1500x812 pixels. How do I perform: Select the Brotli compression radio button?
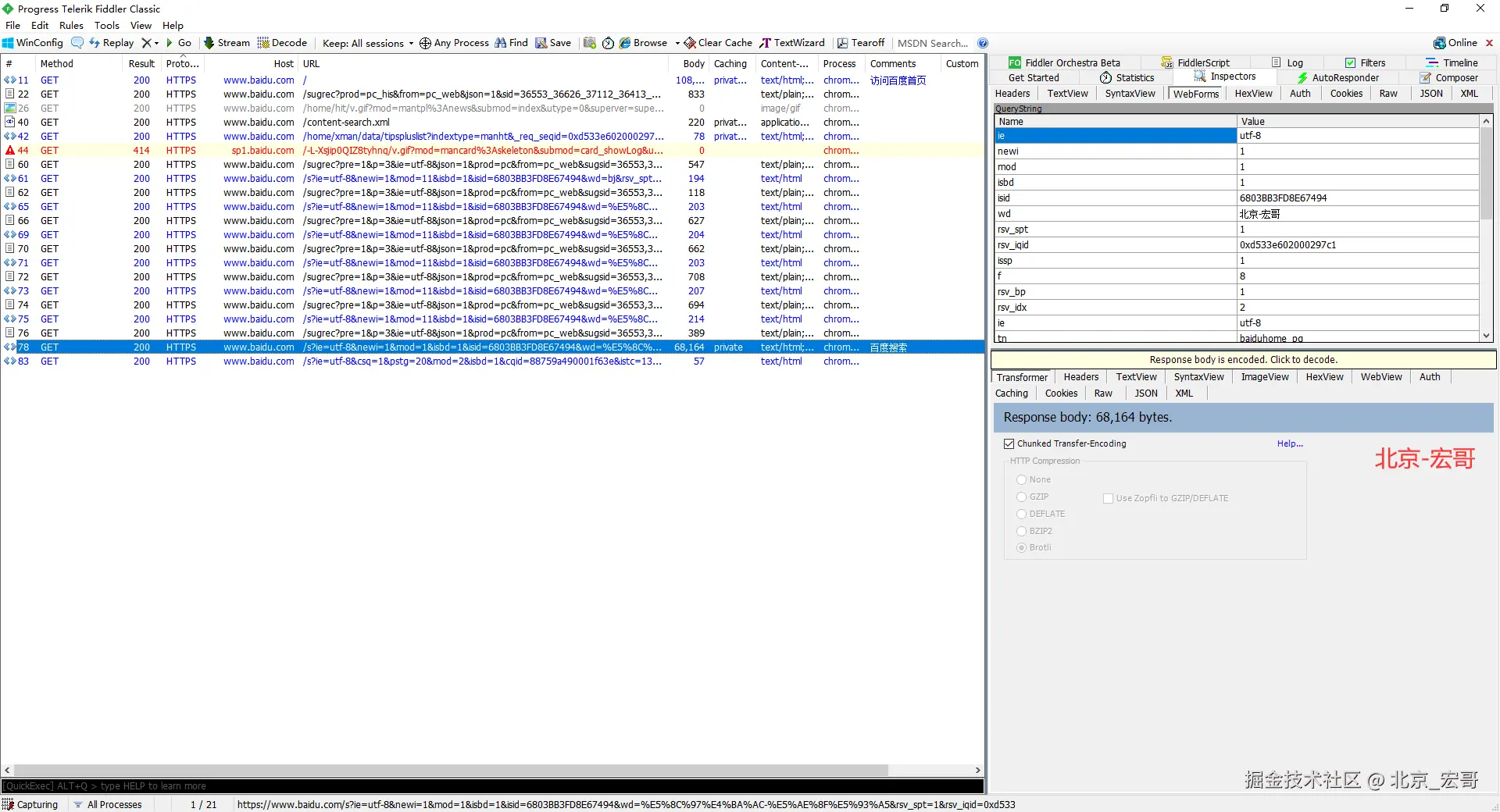(1021, 547)
